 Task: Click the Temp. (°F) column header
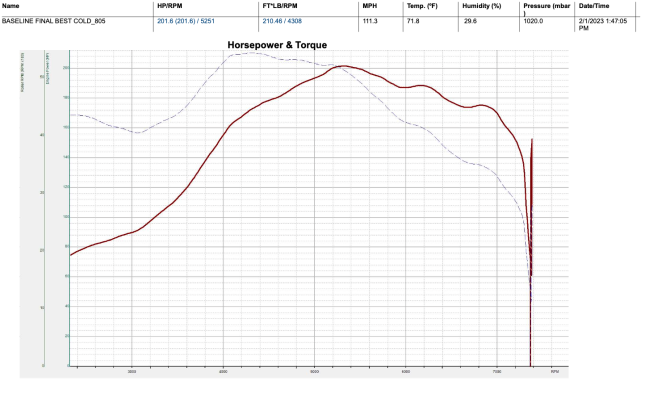tap(422, 6)
